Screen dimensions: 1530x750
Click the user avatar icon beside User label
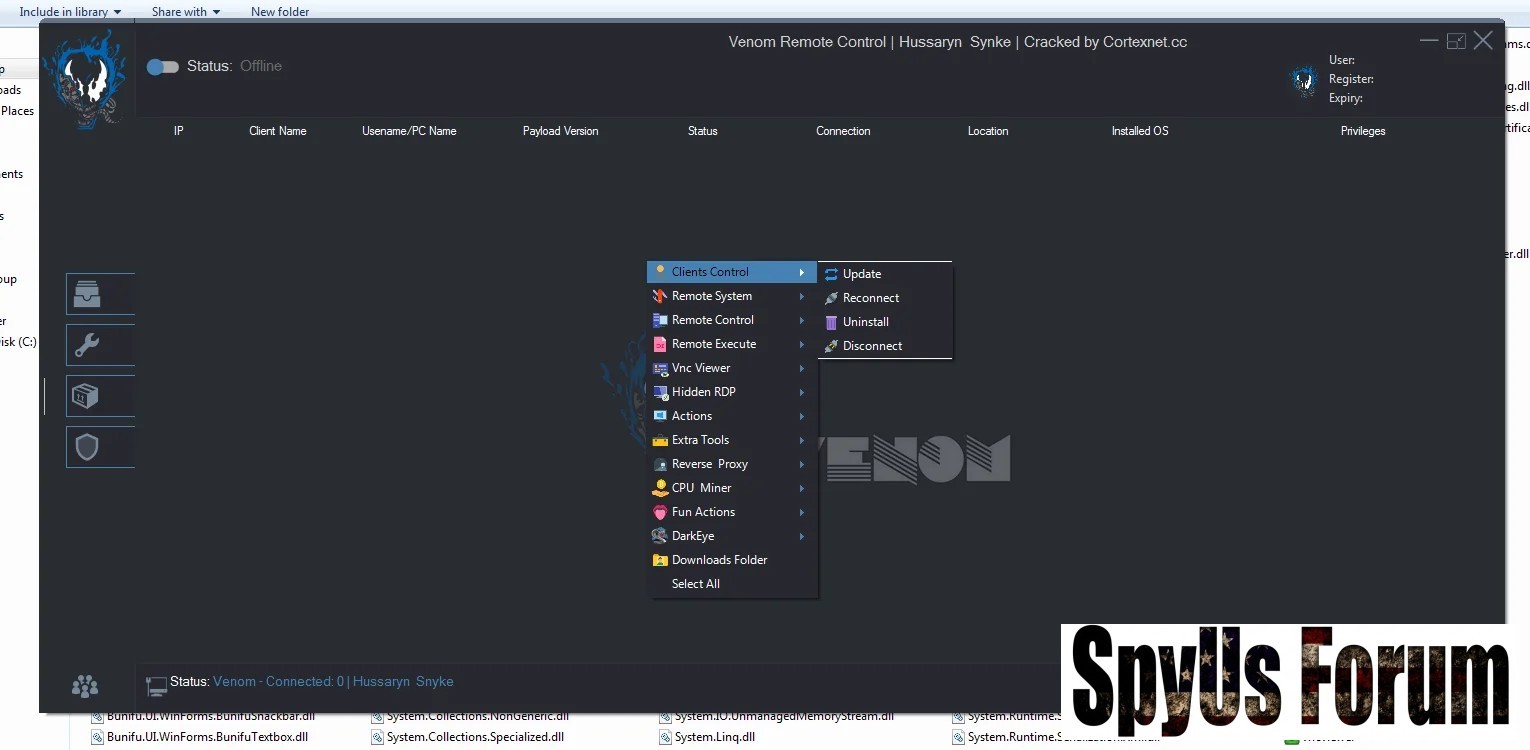tap(1303, 80)
